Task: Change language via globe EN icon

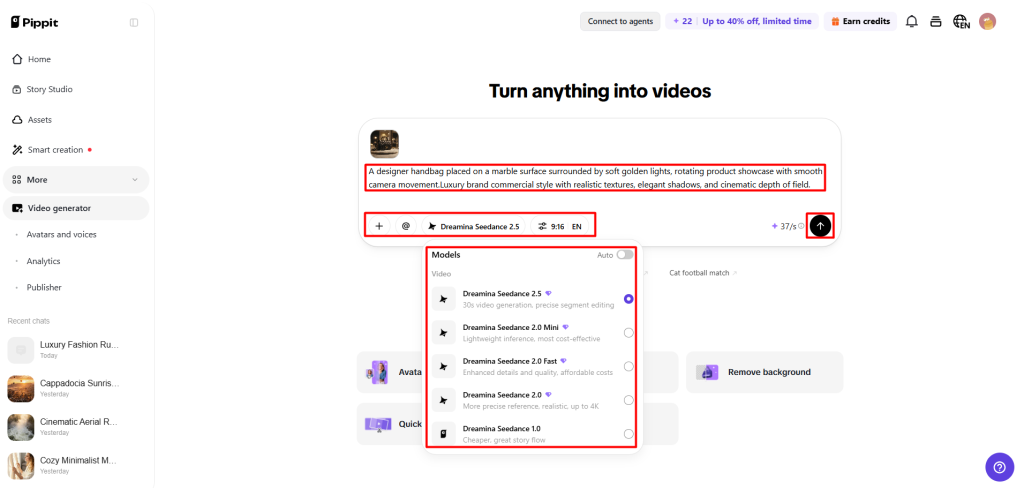Action: pos(961,22)
